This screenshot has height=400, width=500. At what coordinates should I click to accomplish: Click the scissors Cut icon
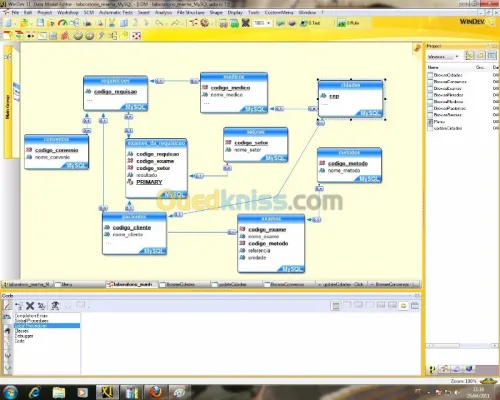tap(112, 23)
